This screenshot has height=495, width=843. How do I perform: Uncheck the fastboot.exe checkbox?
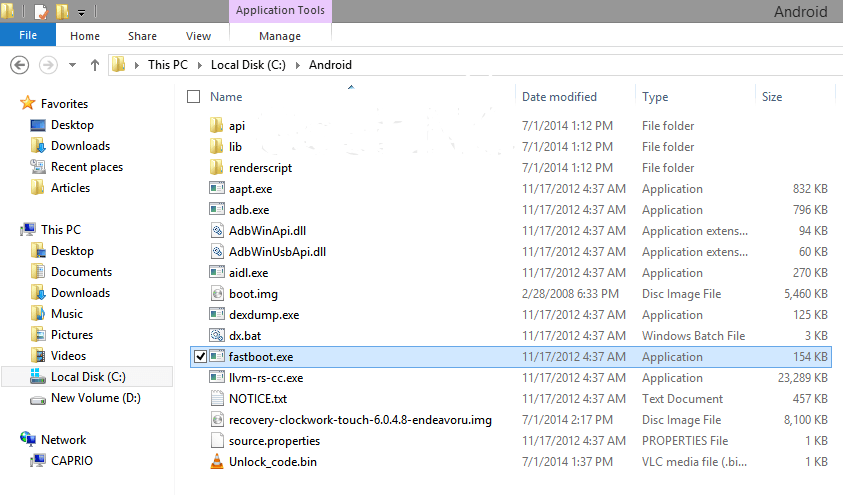(x=201, y=356)
